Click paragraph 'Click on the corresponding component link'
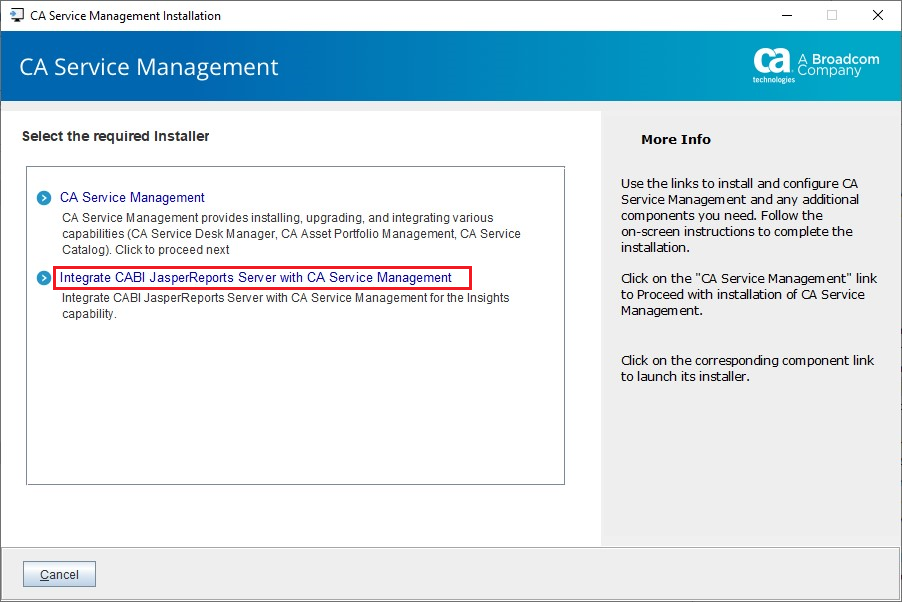The image size is (902, 602). coord(747,368)
